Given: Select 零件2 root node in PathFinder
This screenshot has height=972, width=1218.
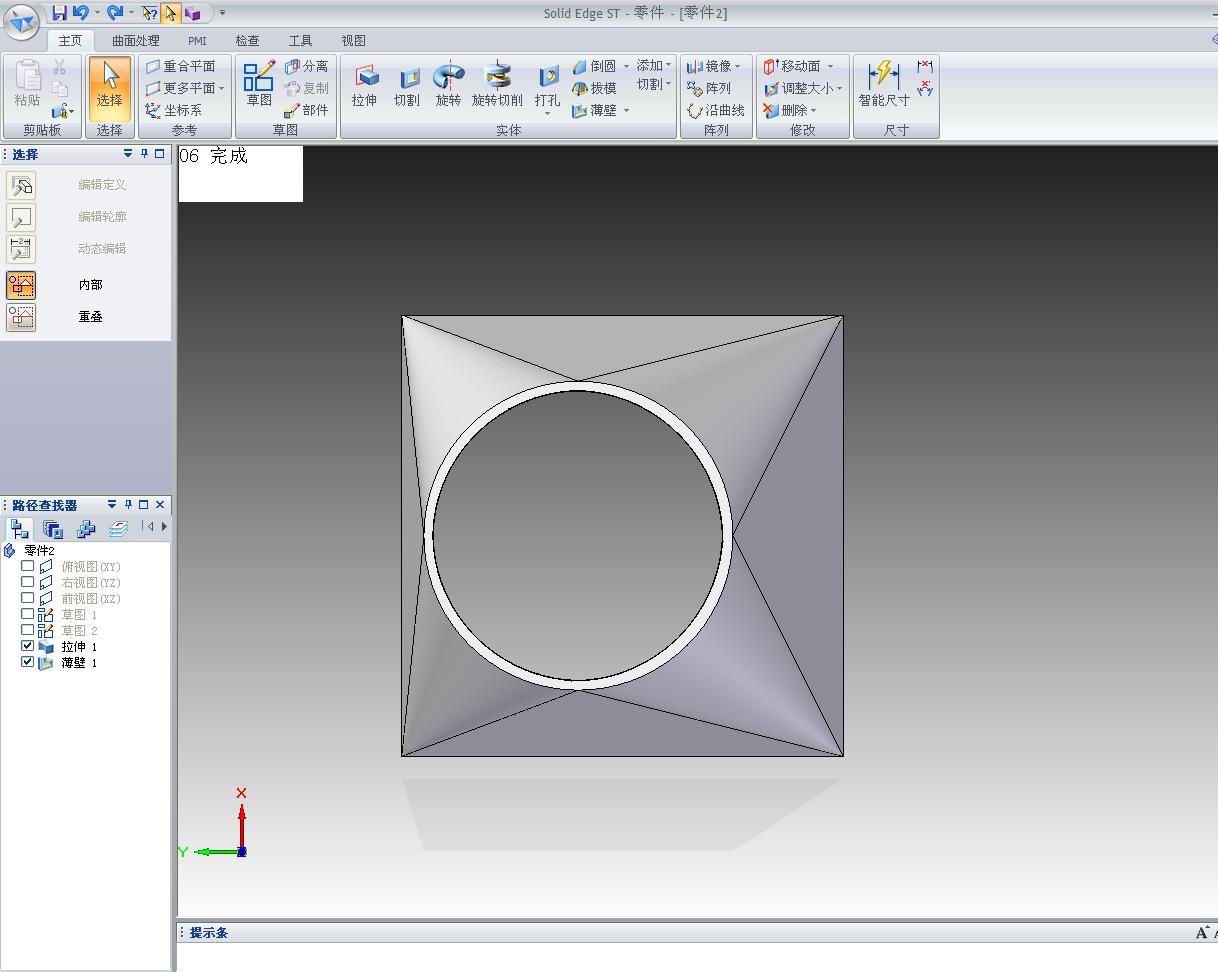Looking at the screenshot, I should 39,550.
